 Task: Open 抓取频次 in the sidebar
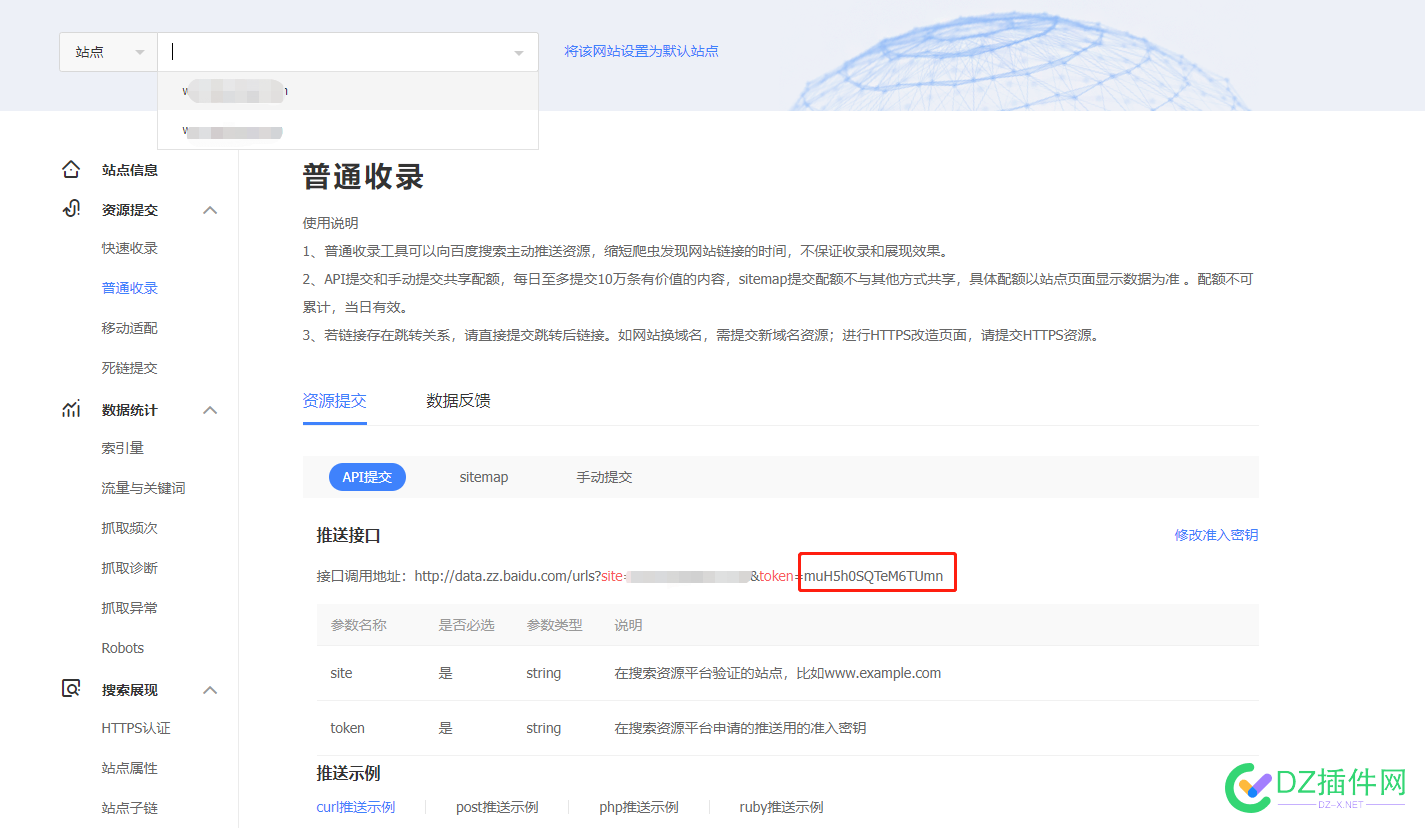click(130, 528)
